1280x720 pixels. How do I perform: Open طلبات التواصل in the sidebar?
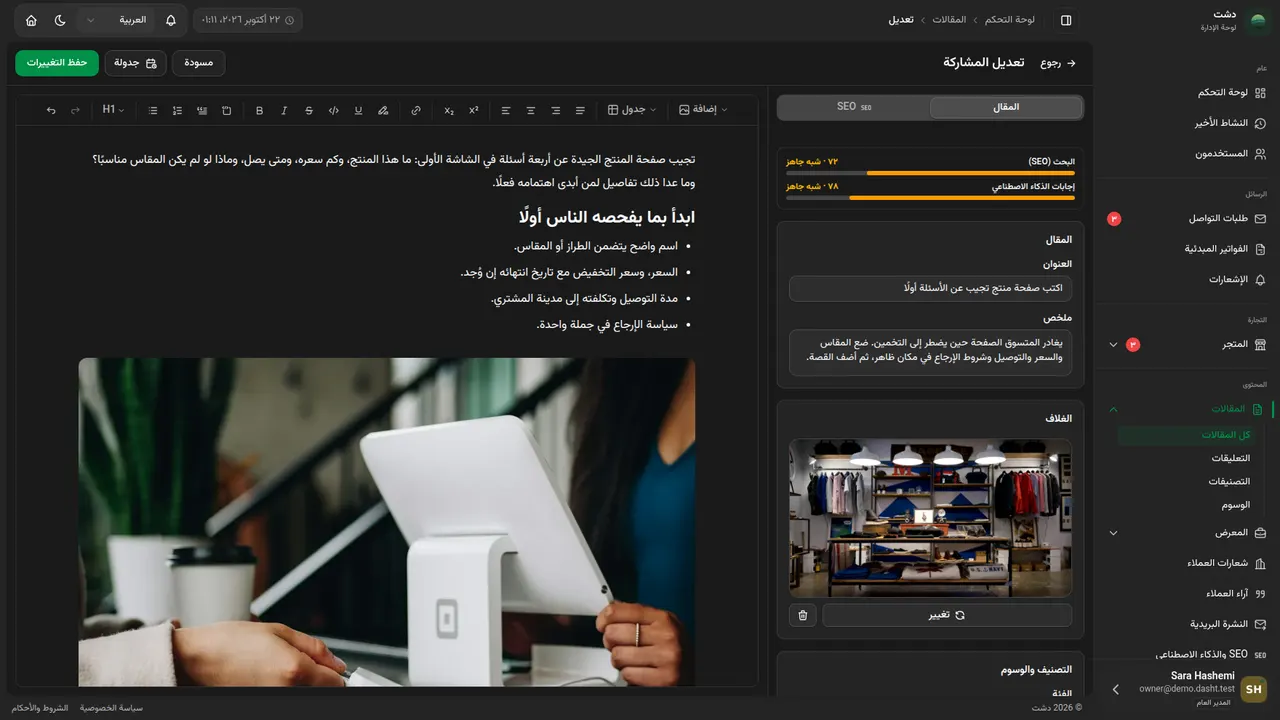(x=1187, y=218)
